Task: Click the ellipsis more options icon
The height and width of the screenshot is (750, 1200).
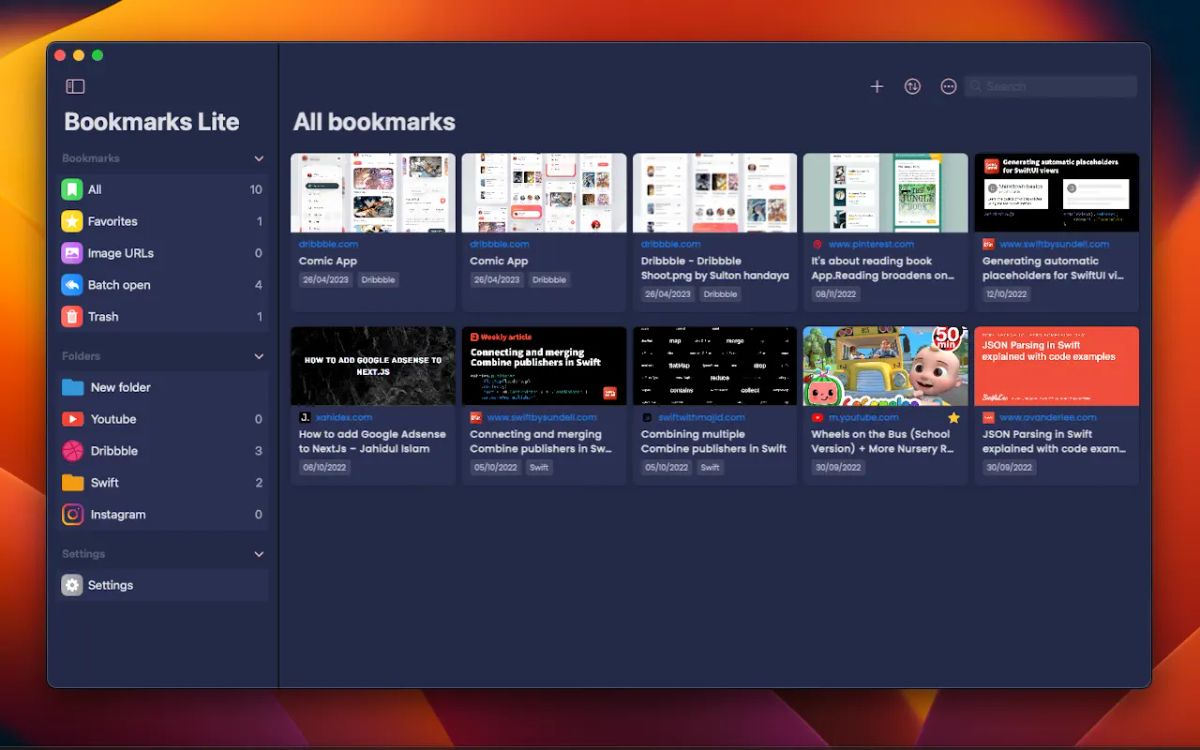Action: [x=948, y=86]
